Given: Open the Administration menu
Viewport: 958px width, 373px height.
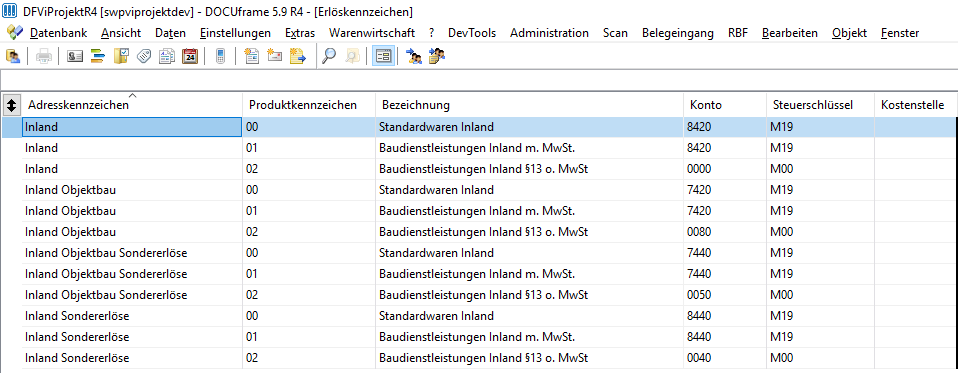Looking at the screenshot, I should click(549, 33).
